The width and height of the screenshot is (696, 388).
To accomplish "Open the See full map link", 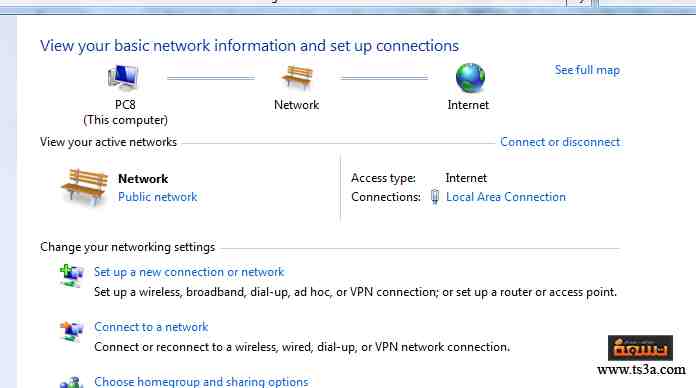I will pyautogui.click(x=587, y=70).
